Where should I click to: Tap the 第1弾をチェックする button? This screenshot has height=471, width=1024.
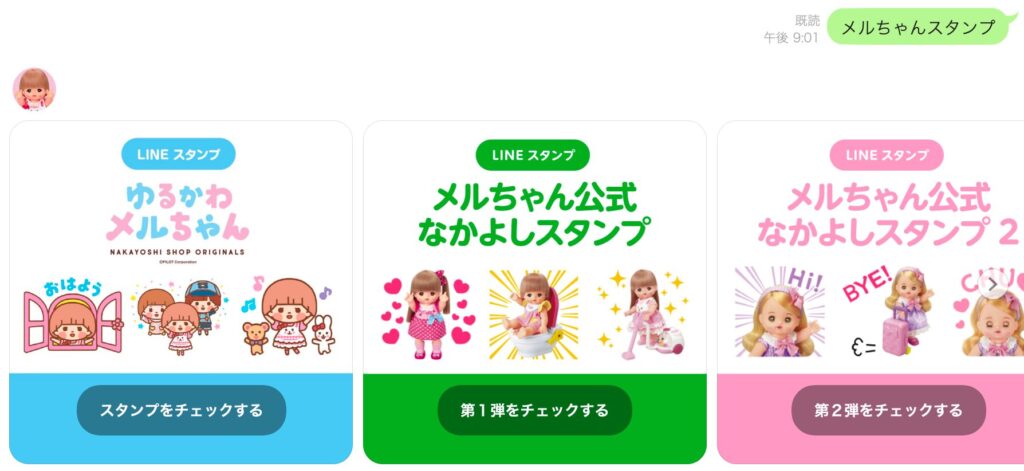point(534,410)
